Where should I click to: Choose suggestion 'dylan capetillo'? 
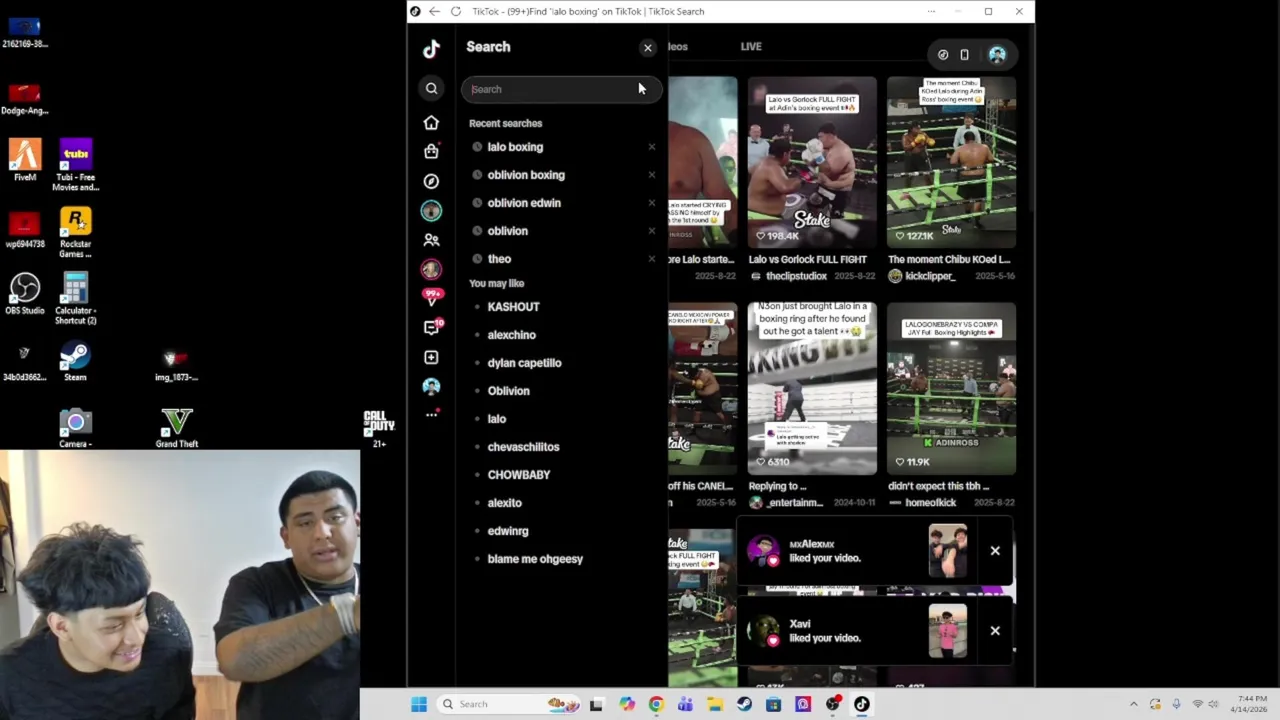[524, 363]
